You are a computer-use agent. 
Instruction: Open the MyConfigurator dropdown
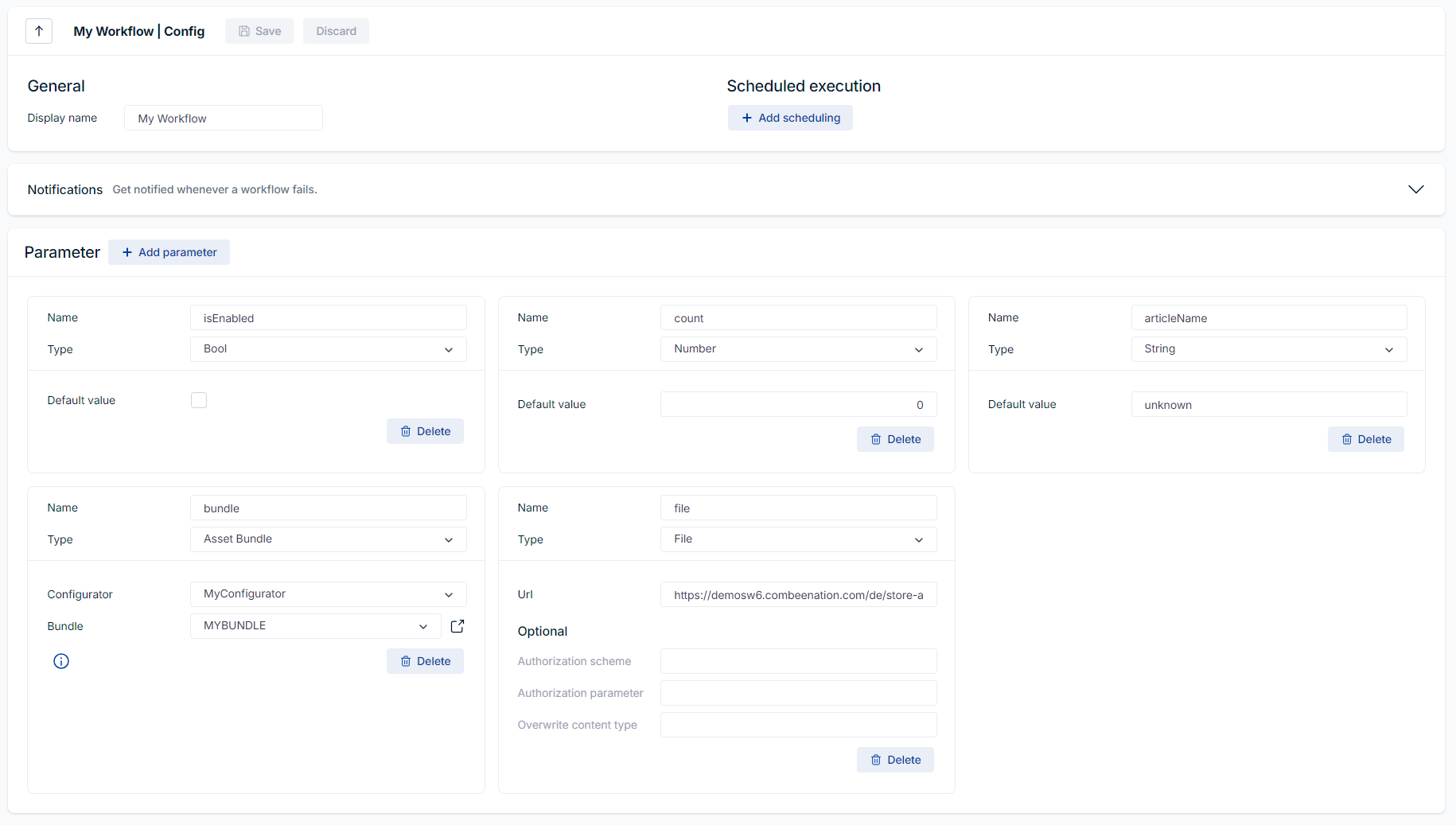pos(328,593)
